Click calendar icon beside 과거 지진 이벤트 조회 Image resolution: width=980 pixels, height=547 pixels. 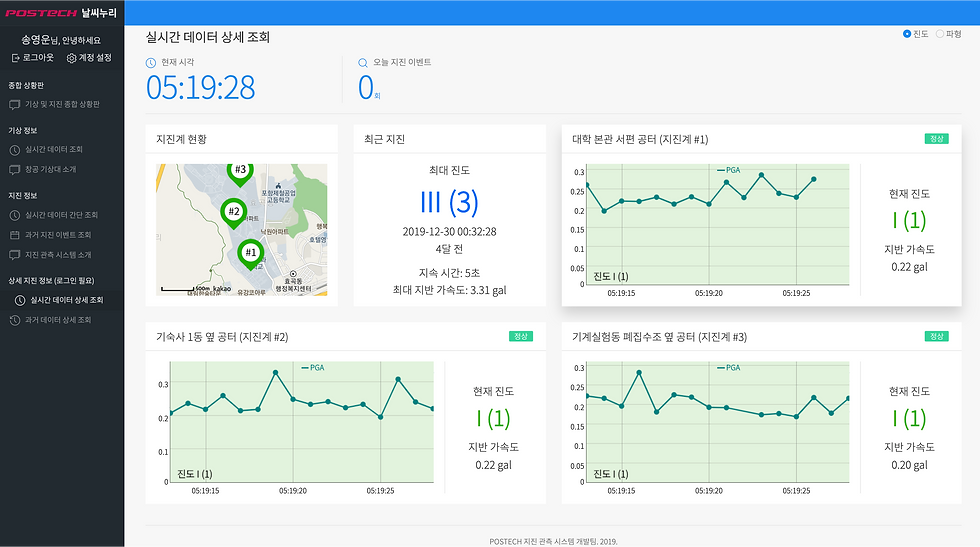(x=14, y=235)
